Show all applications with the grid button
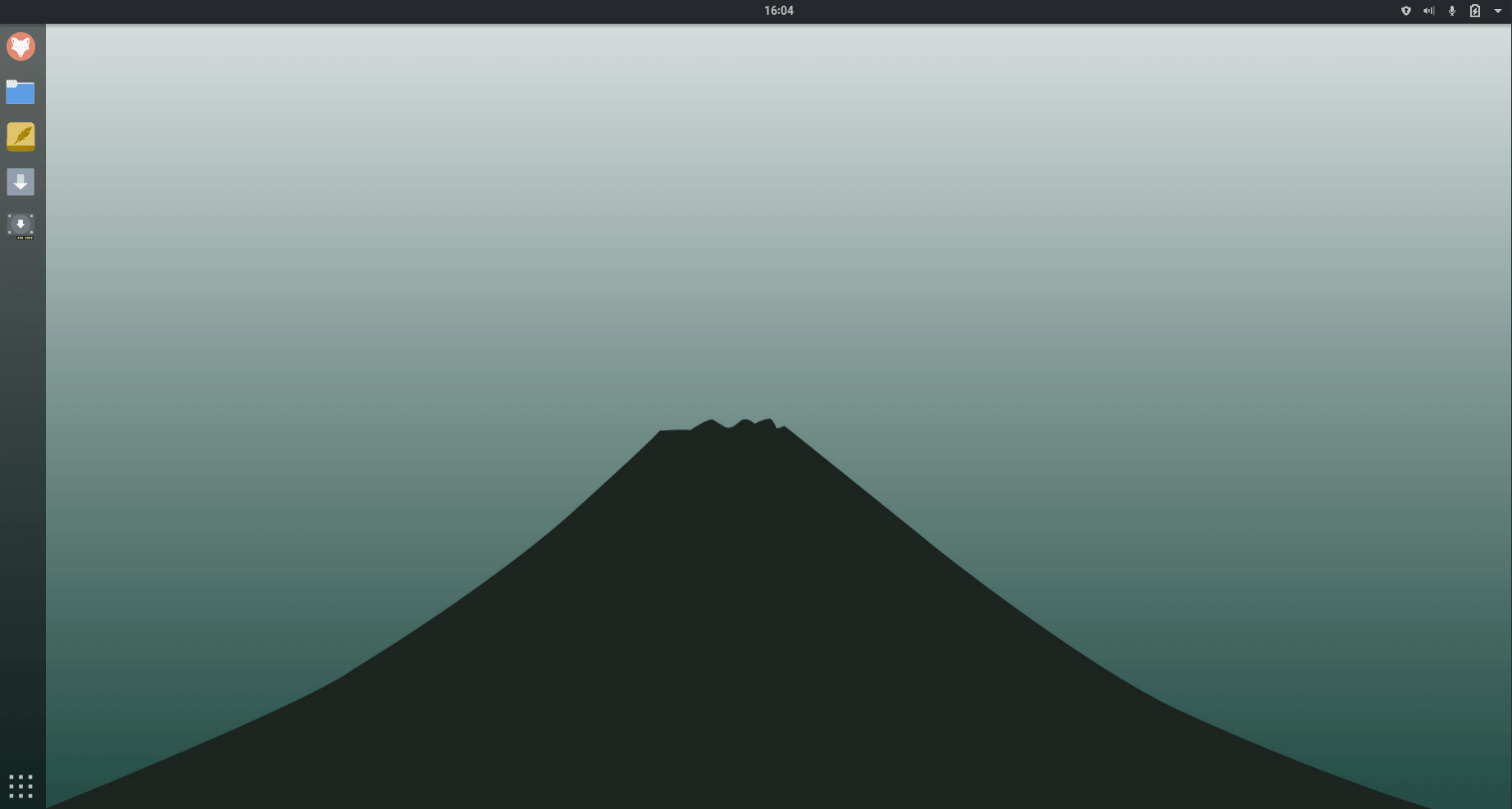Image resolution: width=1512 pixels, height=809 pixels. 20,786
